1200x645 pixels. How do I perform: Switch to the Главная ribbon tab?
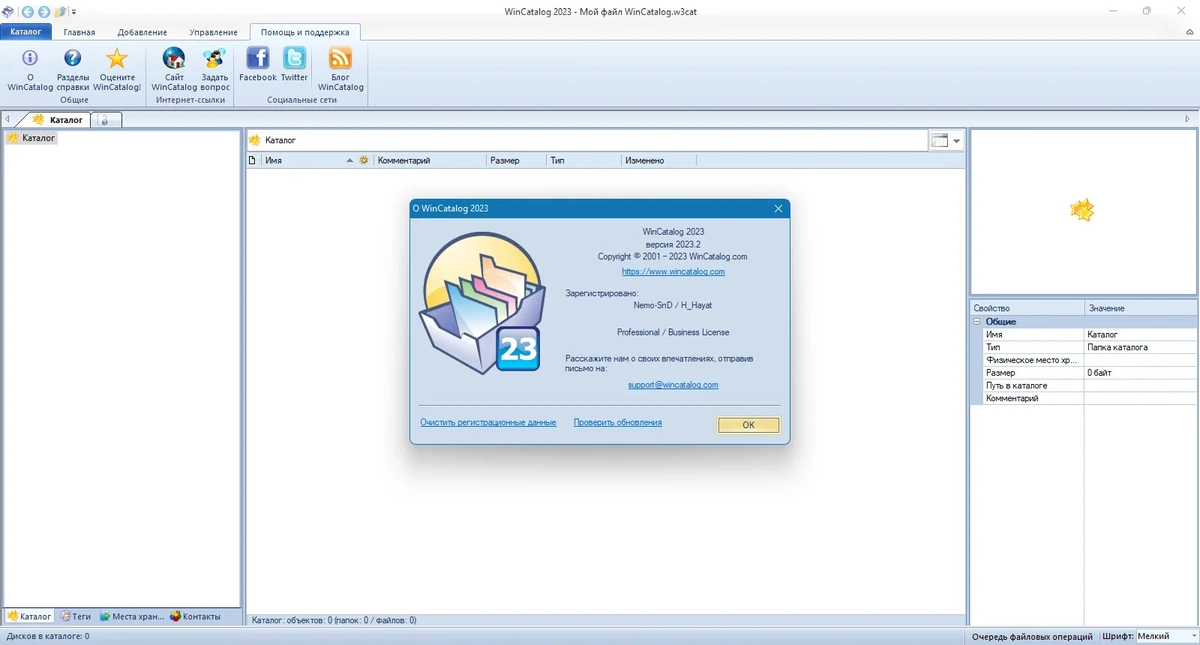pyautogui.click(x=79, y=32)
